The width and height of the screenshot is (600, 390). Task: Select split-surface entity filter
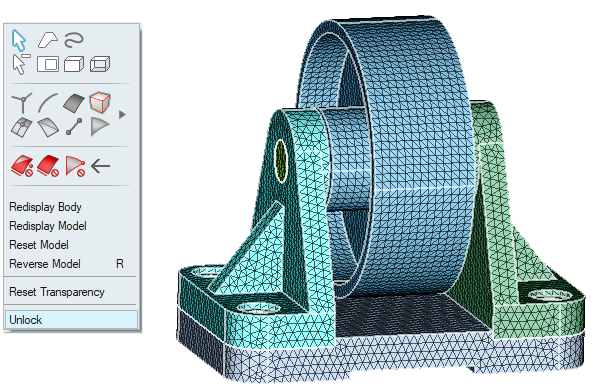point(48,127)
